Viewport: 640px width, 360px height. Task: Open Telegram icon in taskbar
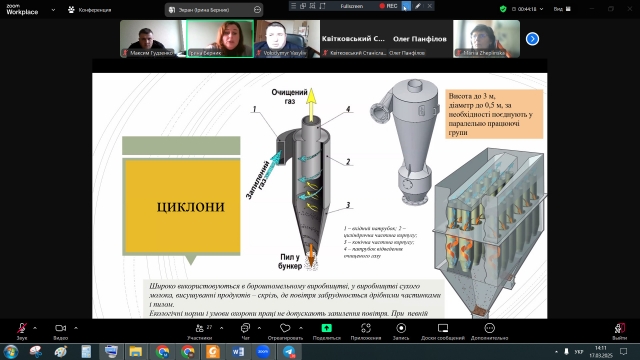pyautogui.click(x=289, y=352)
